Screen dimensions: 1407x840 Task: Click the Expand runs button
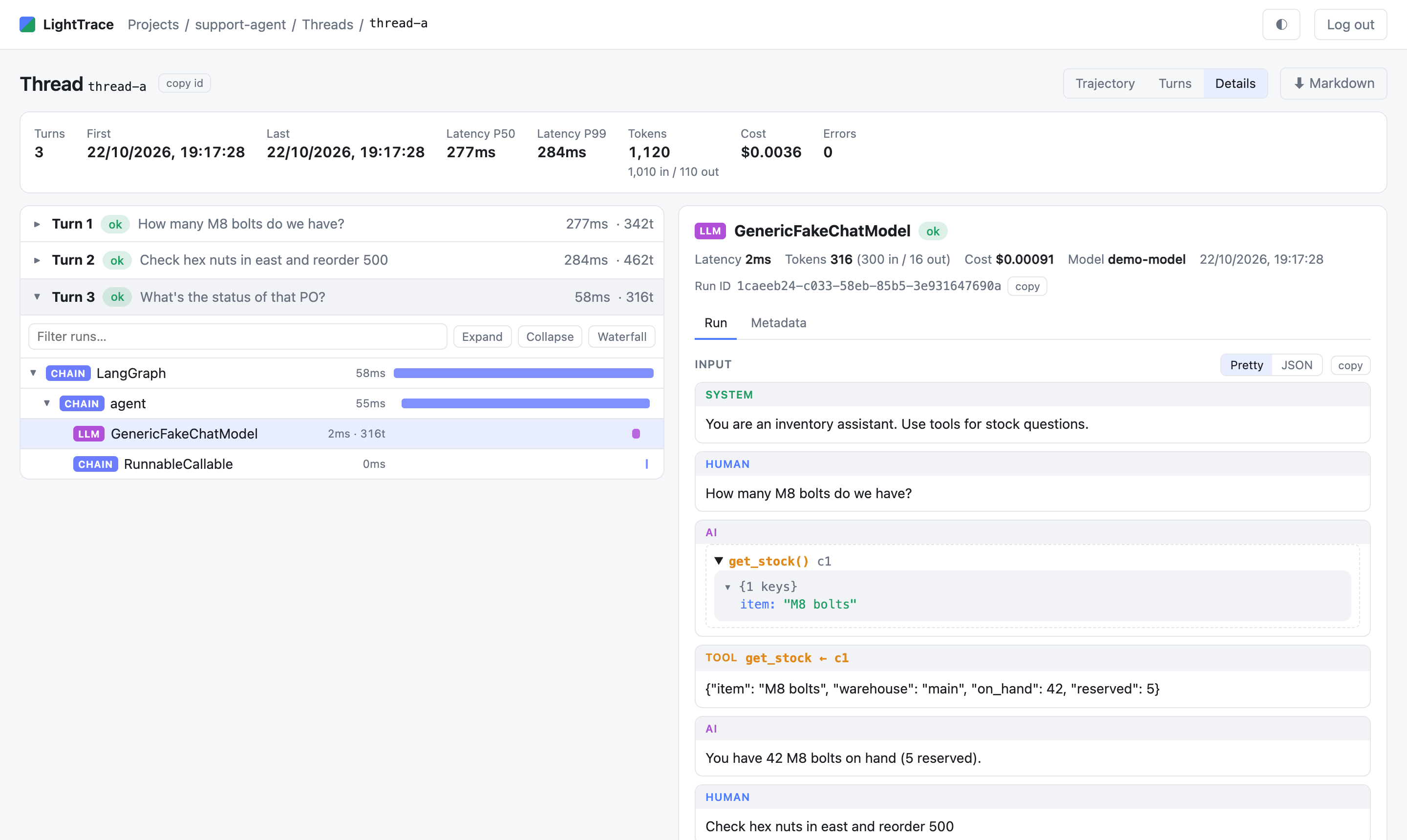[482, 337]
